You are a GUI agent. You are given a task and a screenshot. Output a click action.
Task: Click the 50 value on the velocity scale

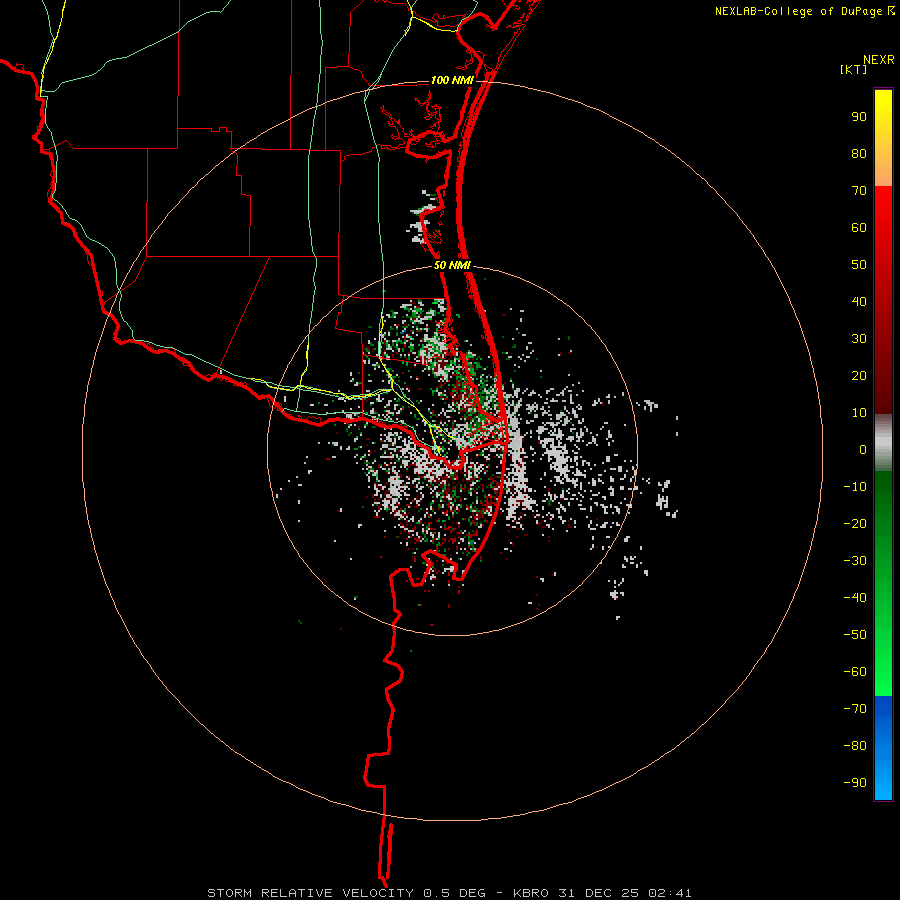click(x=859, y=265)
